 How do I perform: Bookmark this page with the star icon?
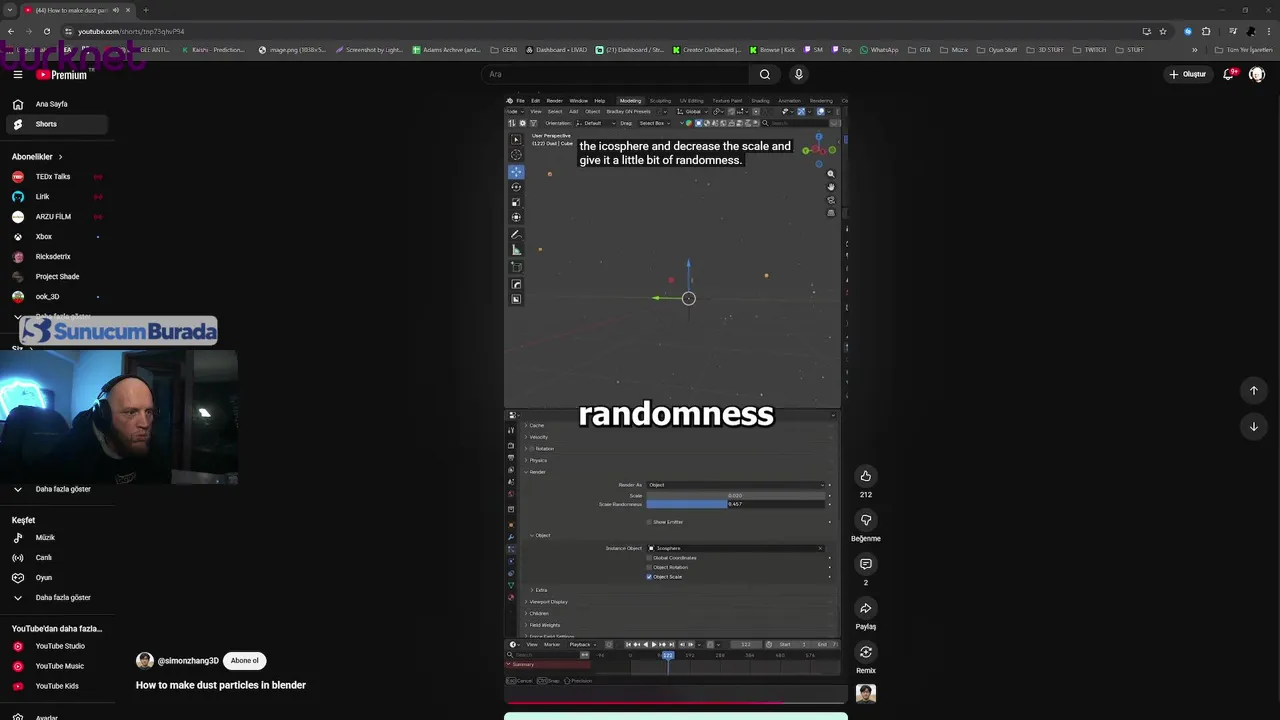pyautogui.click(x=1162, y=31)
